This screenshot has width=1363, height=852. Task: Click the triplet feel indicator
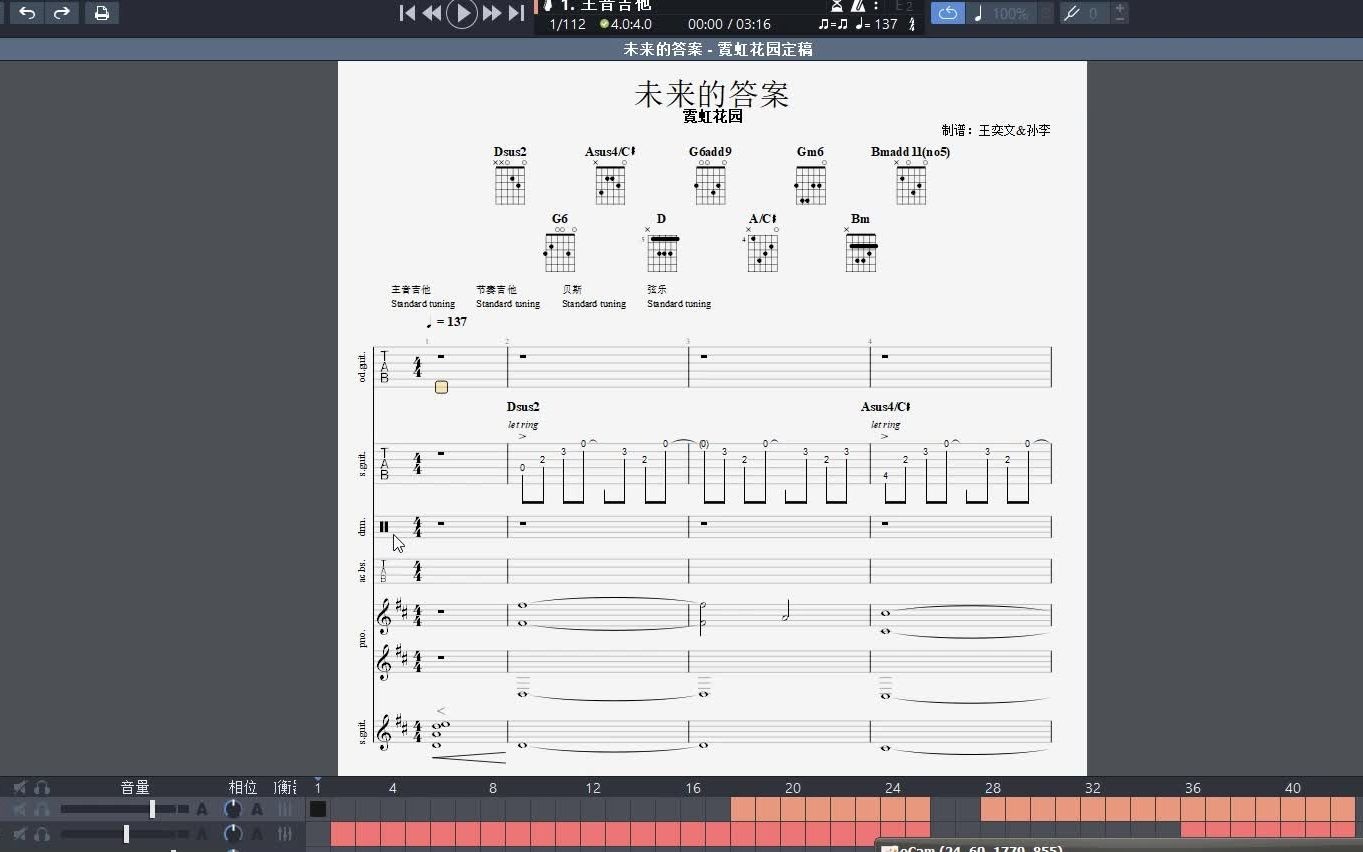tap(832, 24)
